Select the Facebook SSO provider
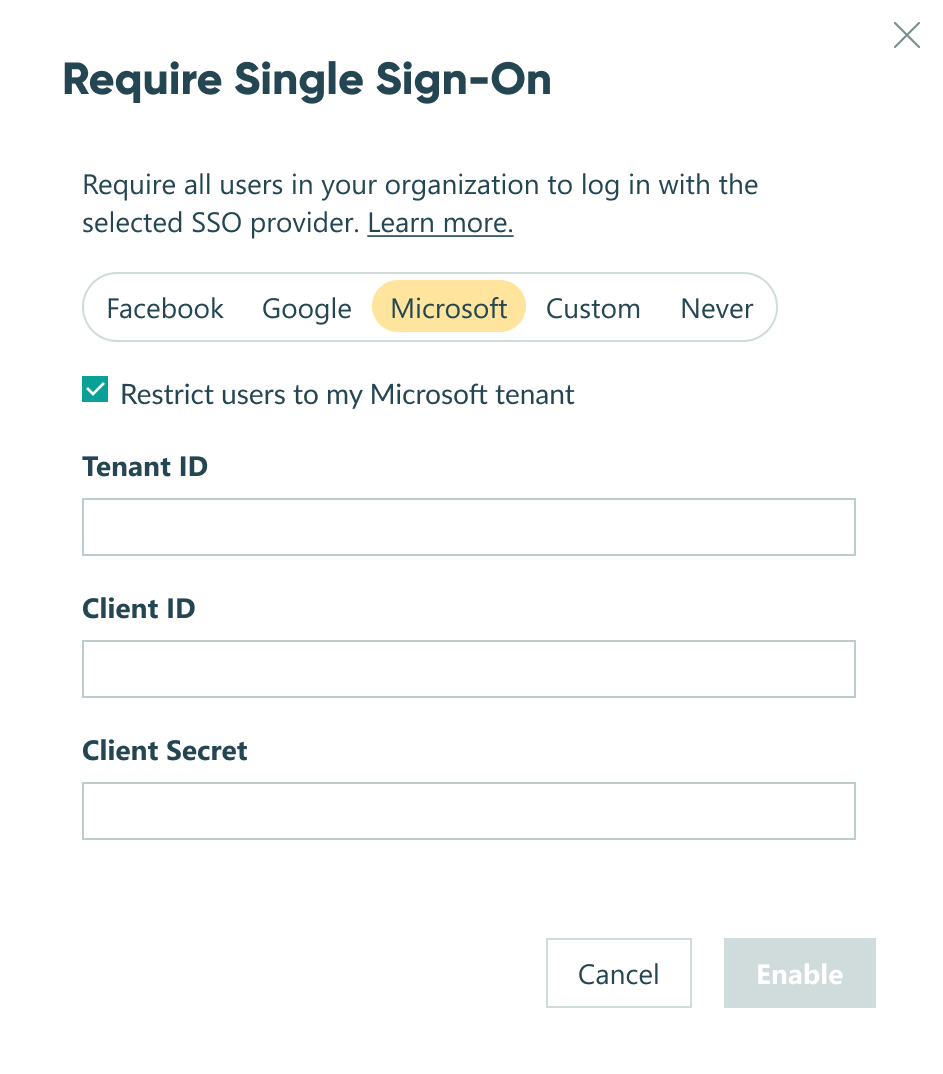 point(165,308)
